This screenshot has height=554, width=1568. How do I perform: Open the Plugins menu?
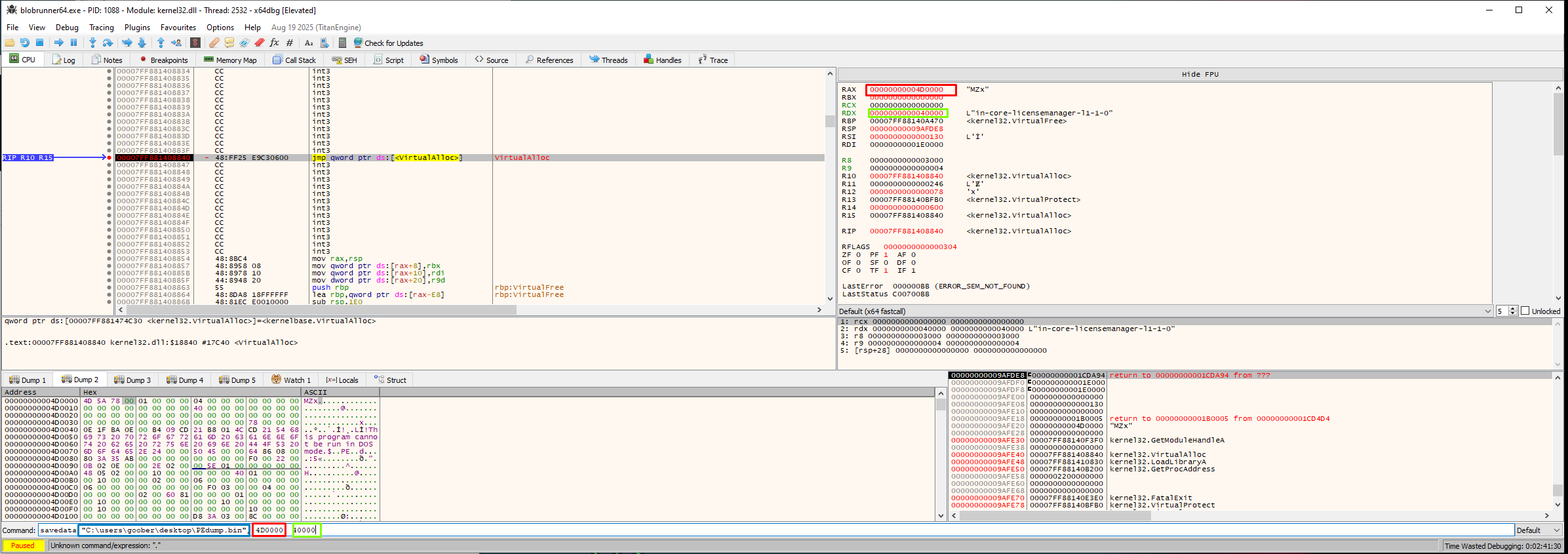coord(137,27)
